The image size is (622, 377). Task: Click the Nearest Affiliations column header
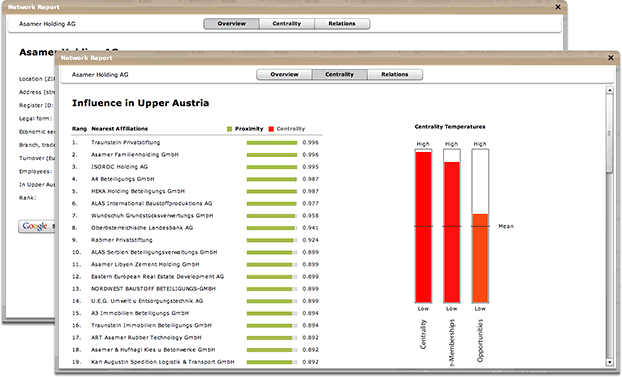click(119, 129)
